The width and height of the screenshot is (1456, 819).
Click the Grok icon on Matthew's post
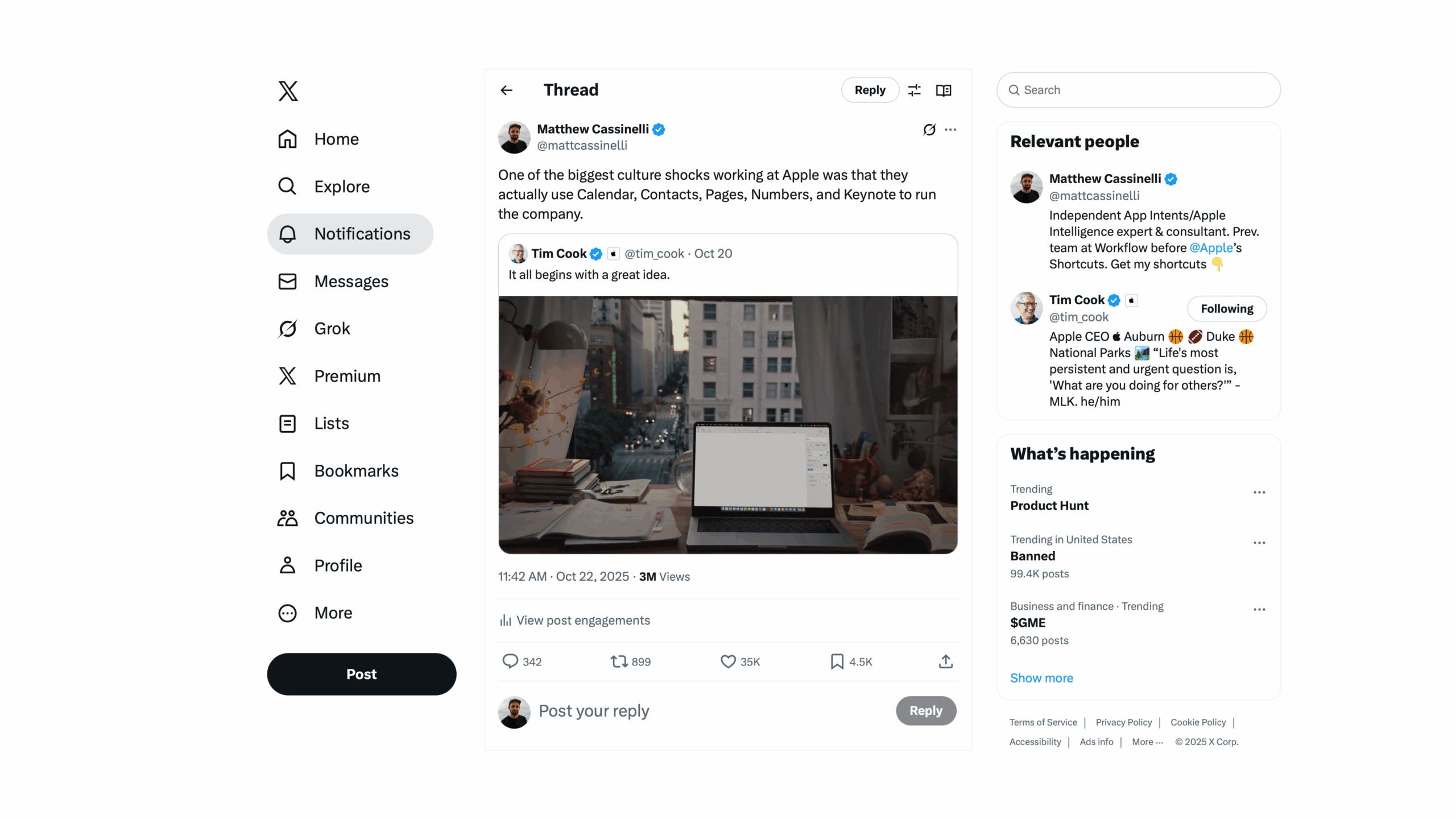[x=929, y=130]
